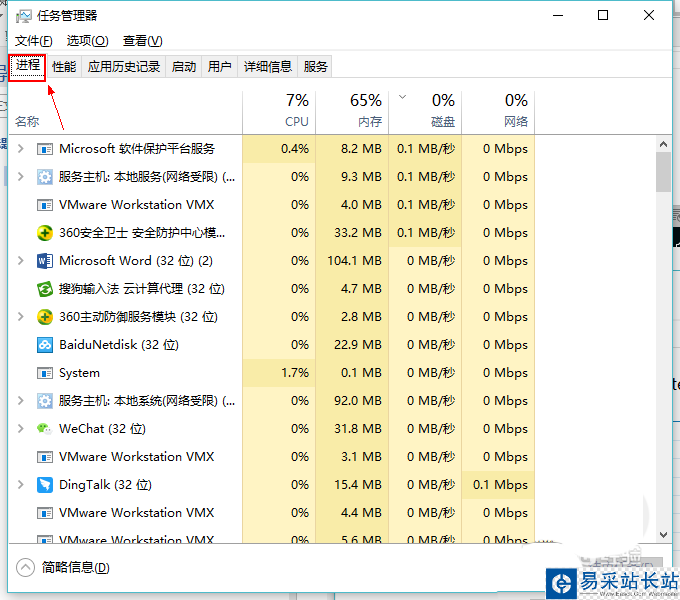Image resolution: width=680 pixels, height=600 pixels.
Task: Click the 360主动防御服务模块 icon
Action: (x=45, y=317)
